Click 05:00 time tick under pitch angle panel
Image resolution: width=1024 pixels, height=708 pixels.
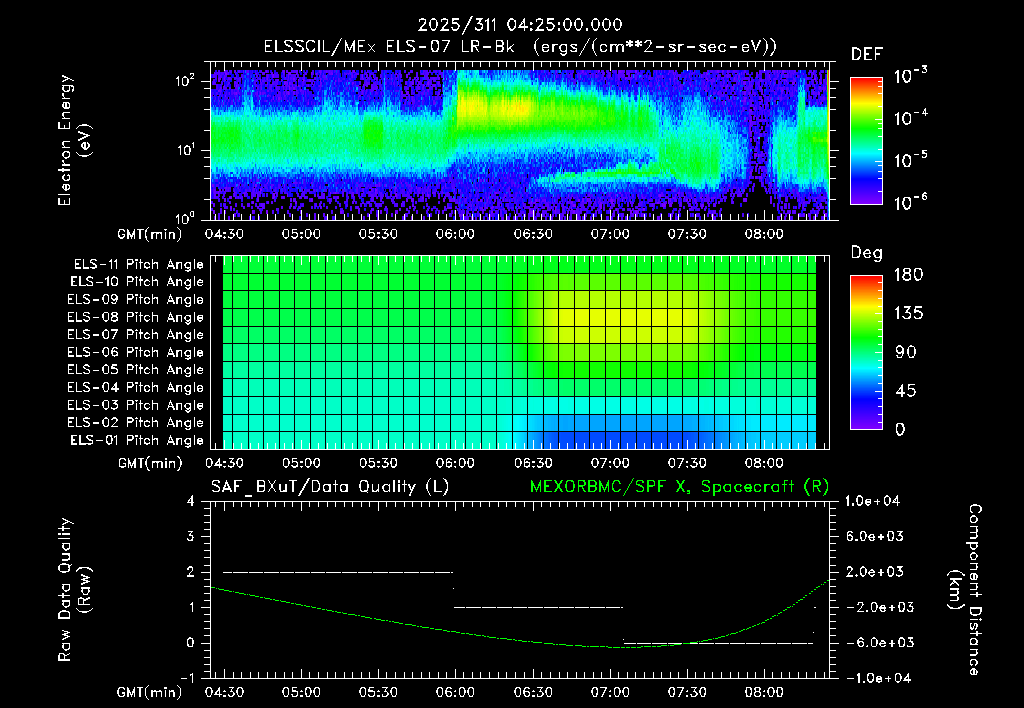301,463
